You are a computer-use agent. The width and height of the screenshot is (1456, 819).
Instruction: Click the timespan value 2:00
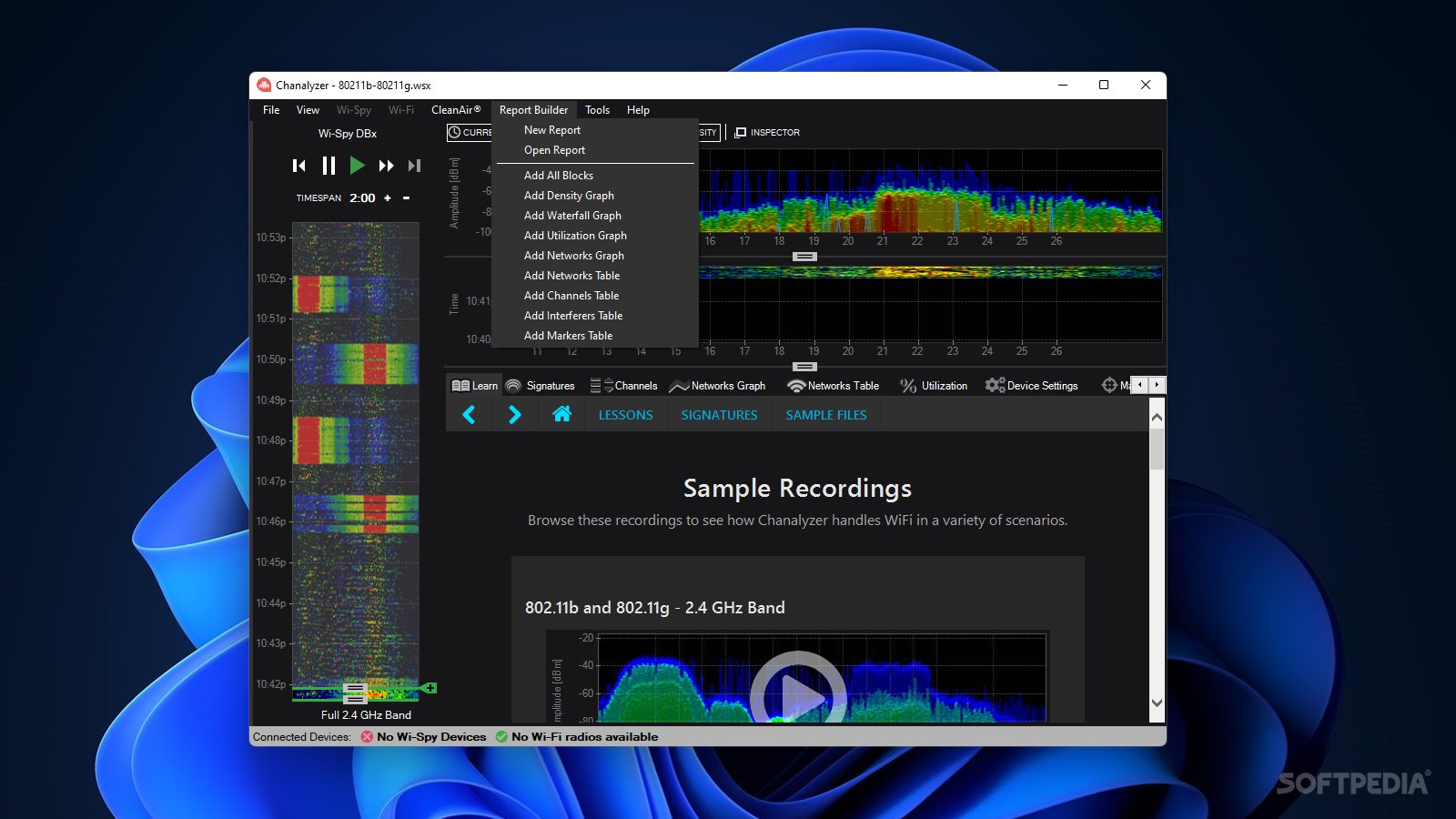coord(362,197)
